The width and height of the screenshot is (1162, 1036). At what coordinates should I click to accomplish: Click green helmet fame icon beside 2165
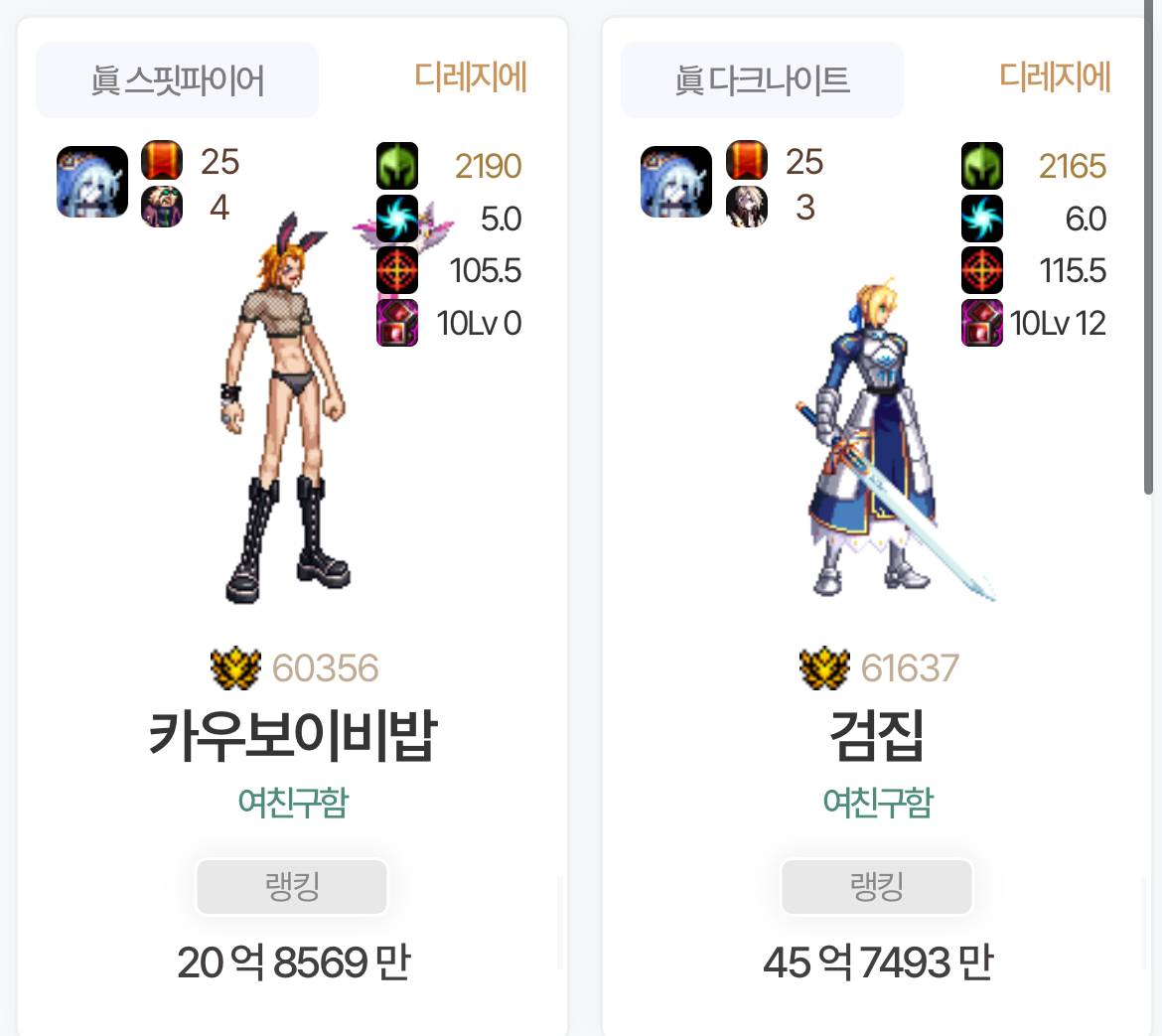pyautogui.click(x=982, y=166)
